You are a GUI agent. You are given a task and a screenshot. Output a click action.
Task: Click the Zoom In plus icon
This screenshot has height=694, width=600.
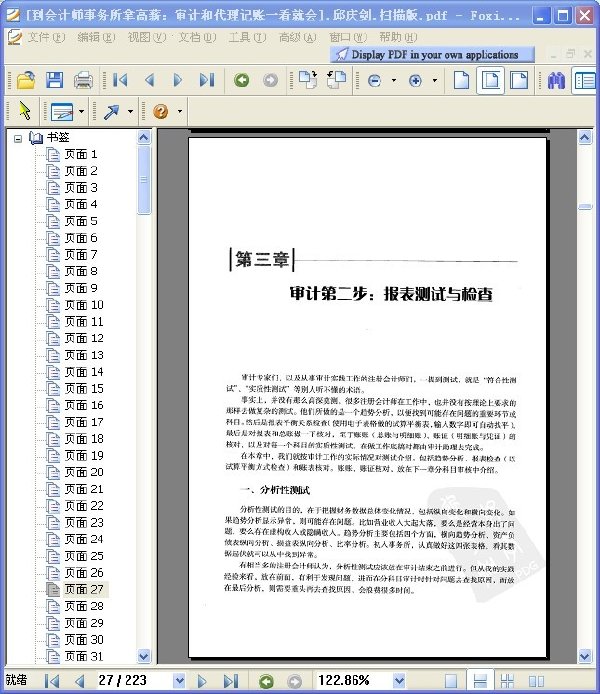point(415,81)
